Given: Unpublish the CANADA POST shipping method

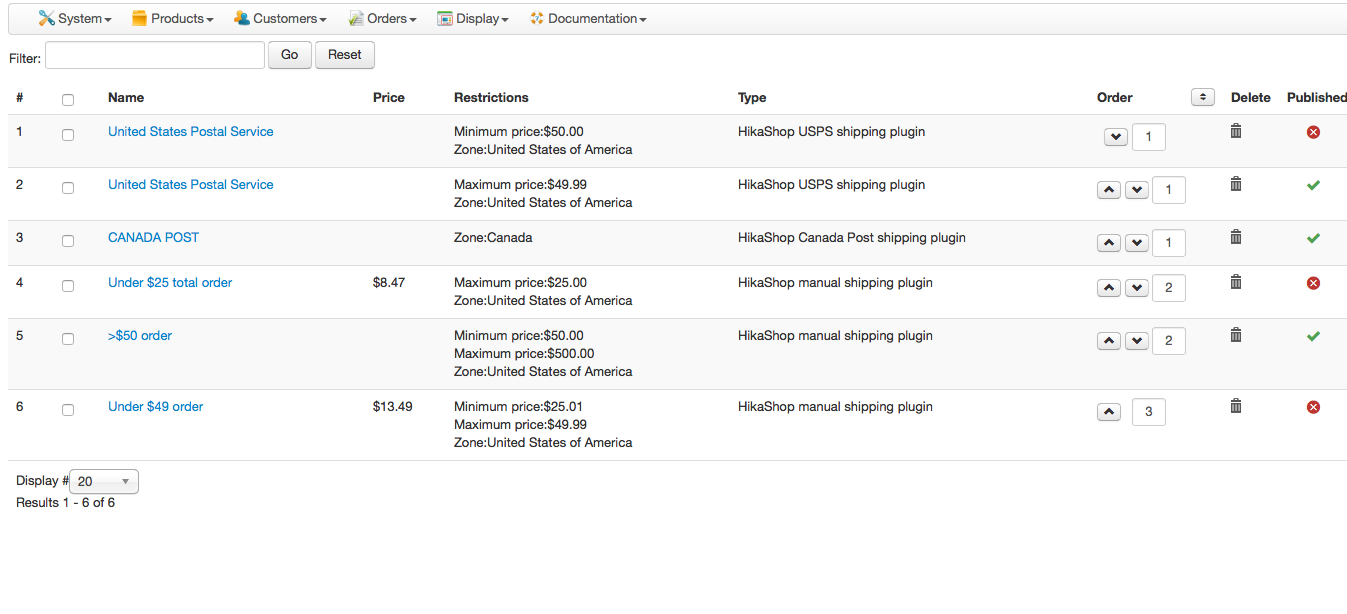Looking at the screenshot, I should point(1313,238).
